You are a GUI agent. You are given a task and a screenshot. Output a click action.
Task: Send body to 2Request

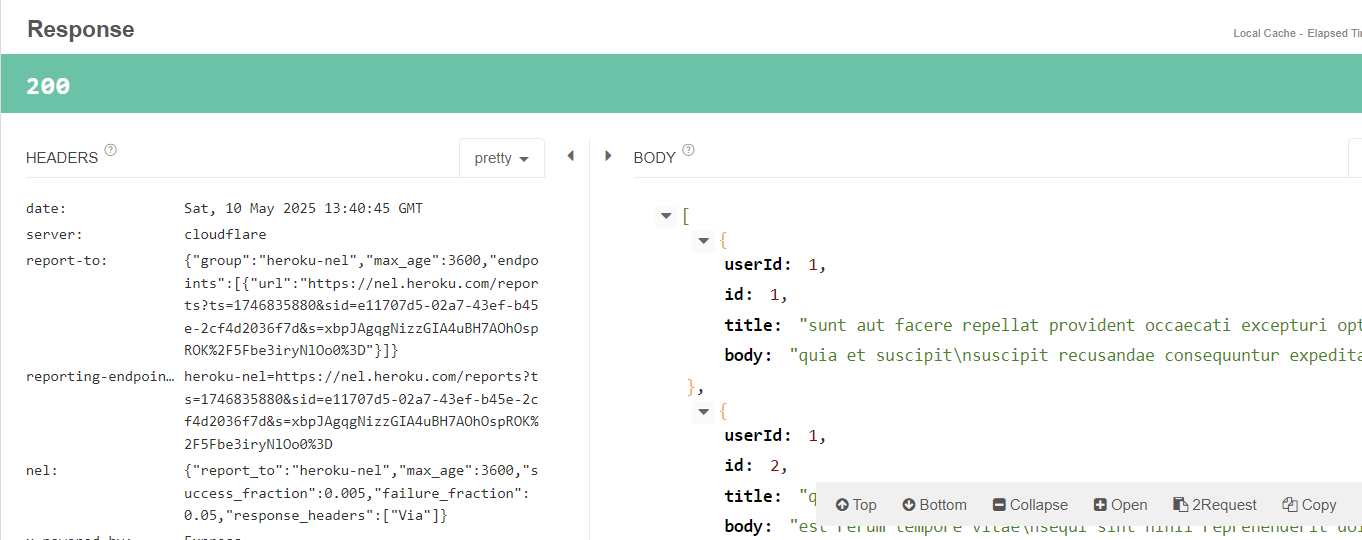(x=1214, y=505)
